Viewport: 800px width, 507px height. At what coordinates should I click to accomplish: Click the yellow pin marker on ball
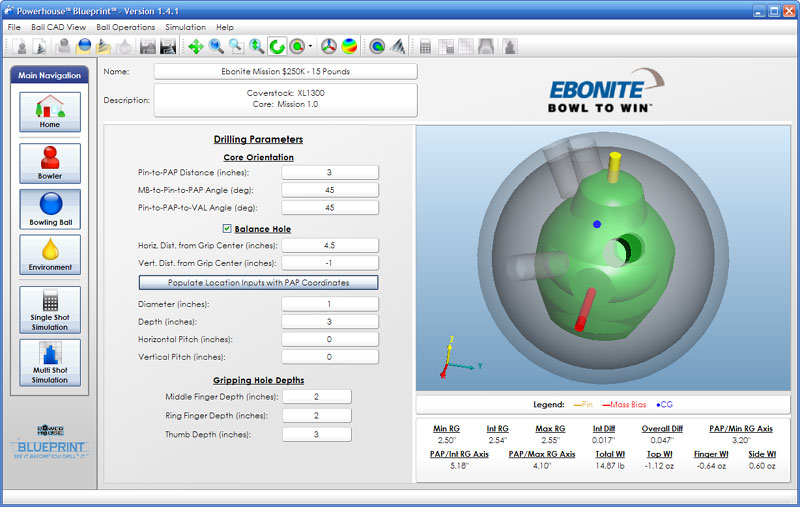point(614,166)
